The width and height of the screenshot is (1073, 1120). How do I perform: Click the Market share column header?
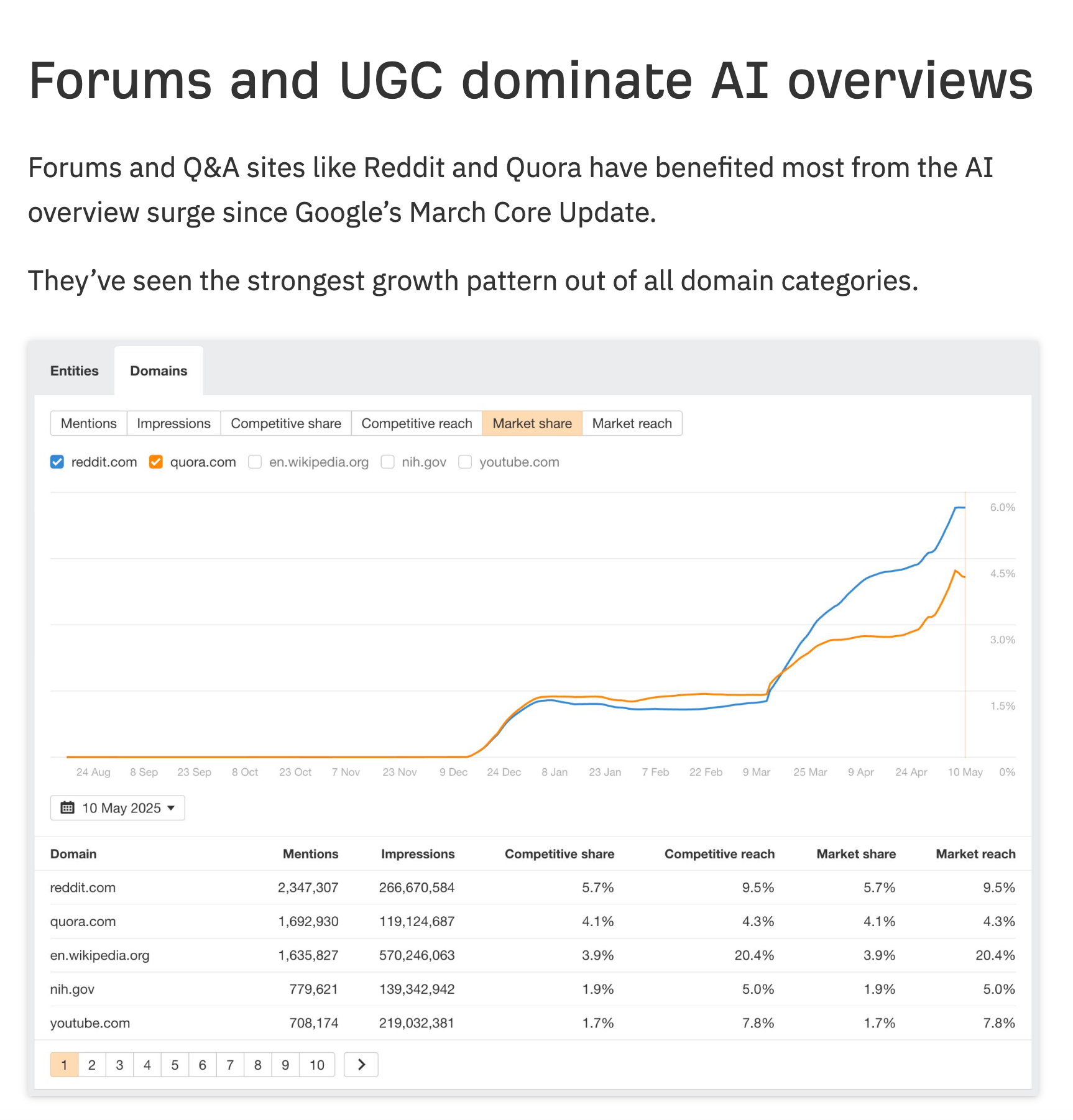point(856,854)
